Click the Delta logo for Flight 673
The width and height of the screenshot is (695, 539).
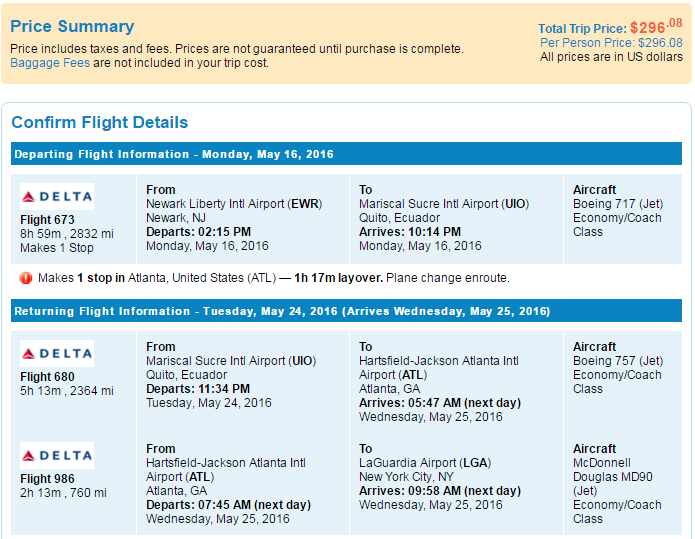point(57,196)
